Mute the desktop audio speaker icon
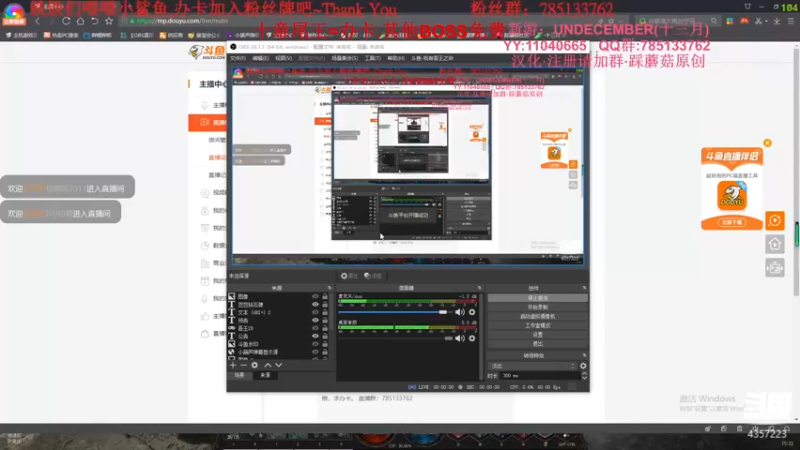This screenshot has height=450, width=800. pos(460,338)
